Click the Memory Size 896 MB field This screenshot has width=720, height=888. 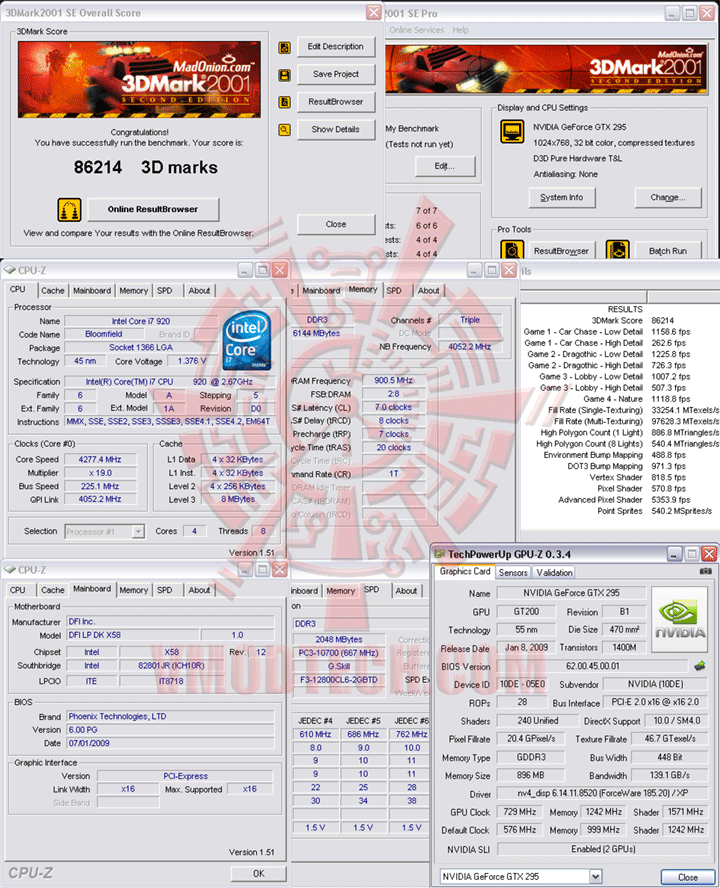[530, 775]
